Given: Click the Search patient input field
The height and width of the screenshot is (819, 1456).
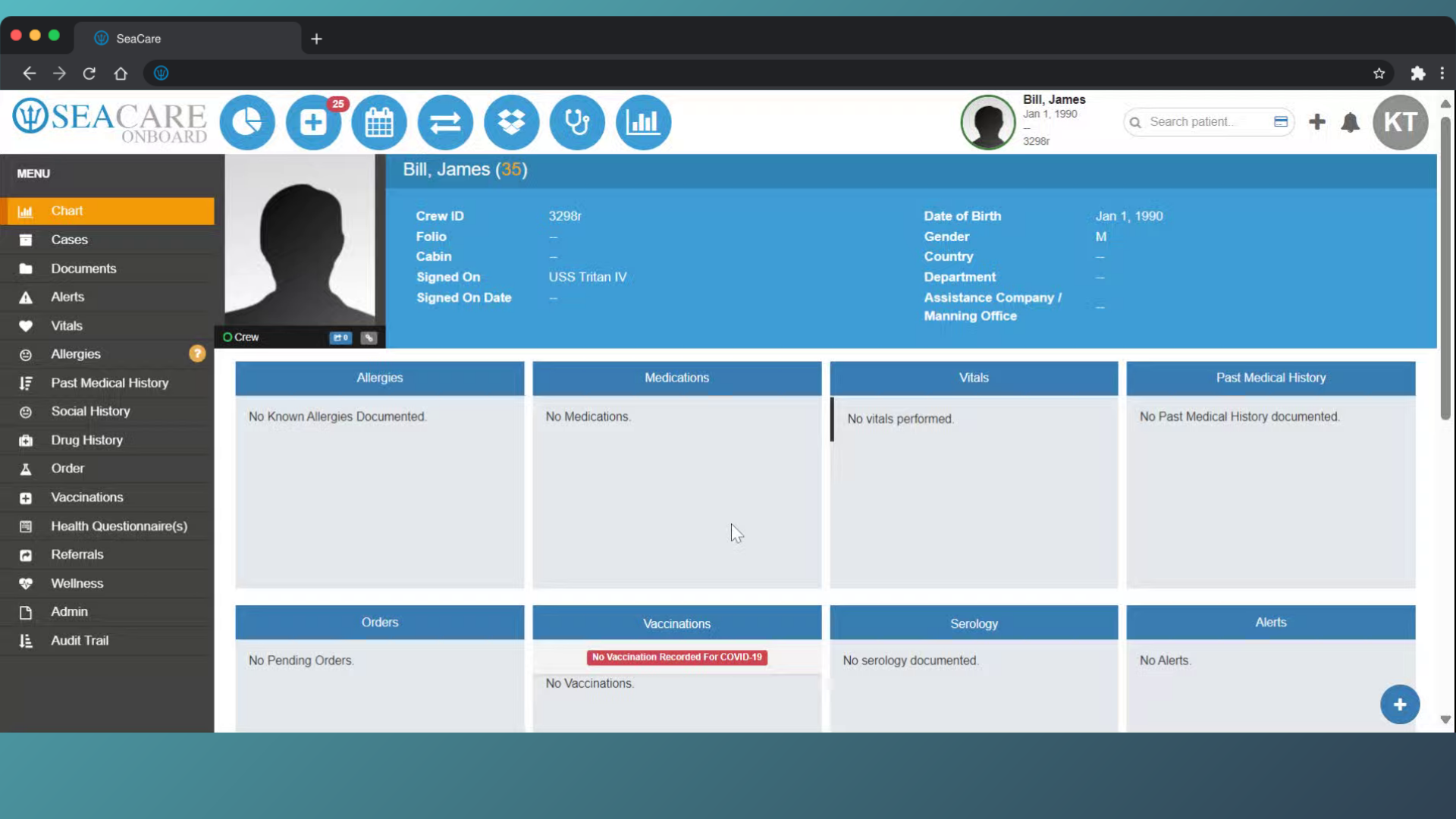Looking at the screenshot, I should (x=1208, y=121).
